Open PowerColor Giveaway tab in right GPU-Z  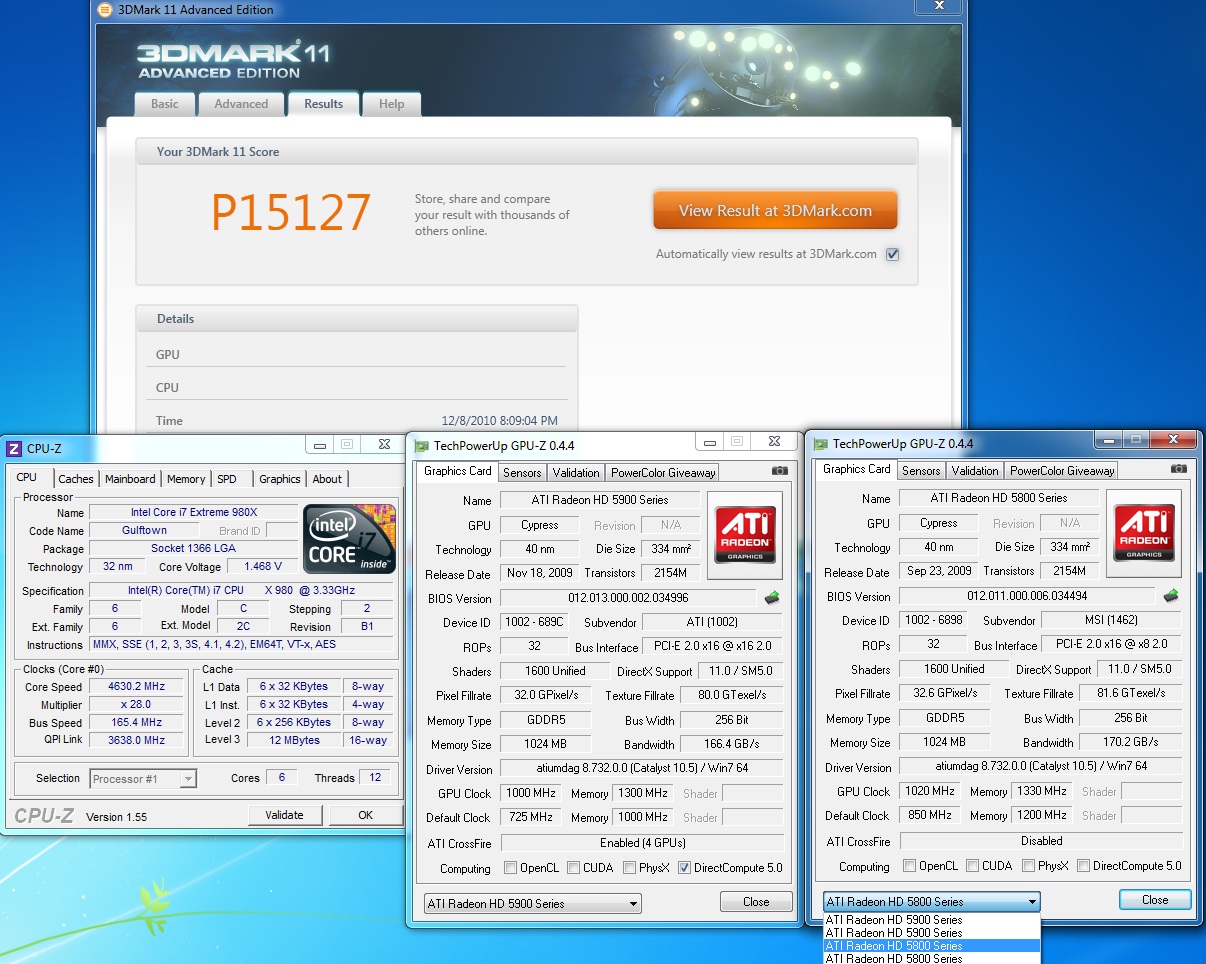pos(1062,471)
